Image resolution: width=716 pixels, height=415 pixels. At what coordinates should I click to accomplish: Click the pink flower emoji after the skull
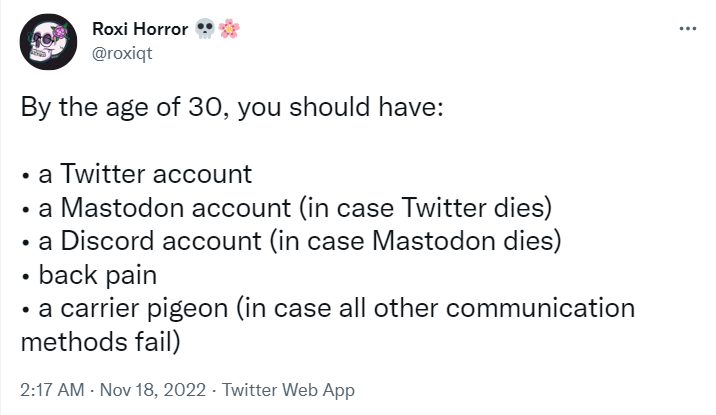229,29
